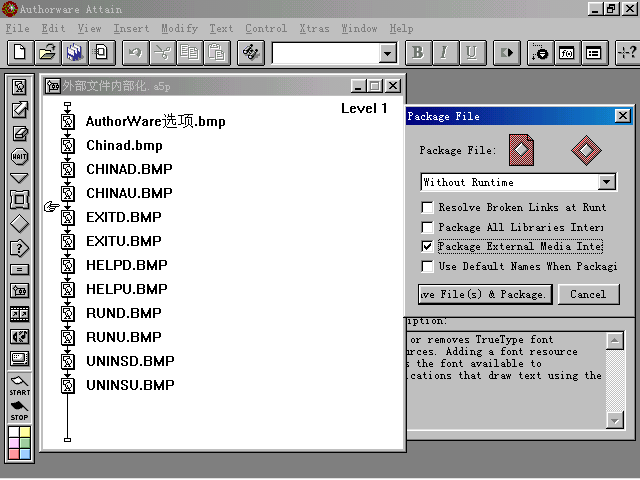Uncheck Package External Media Internally
This screenshot has width=640, height=480.
(x=427, y=247)
